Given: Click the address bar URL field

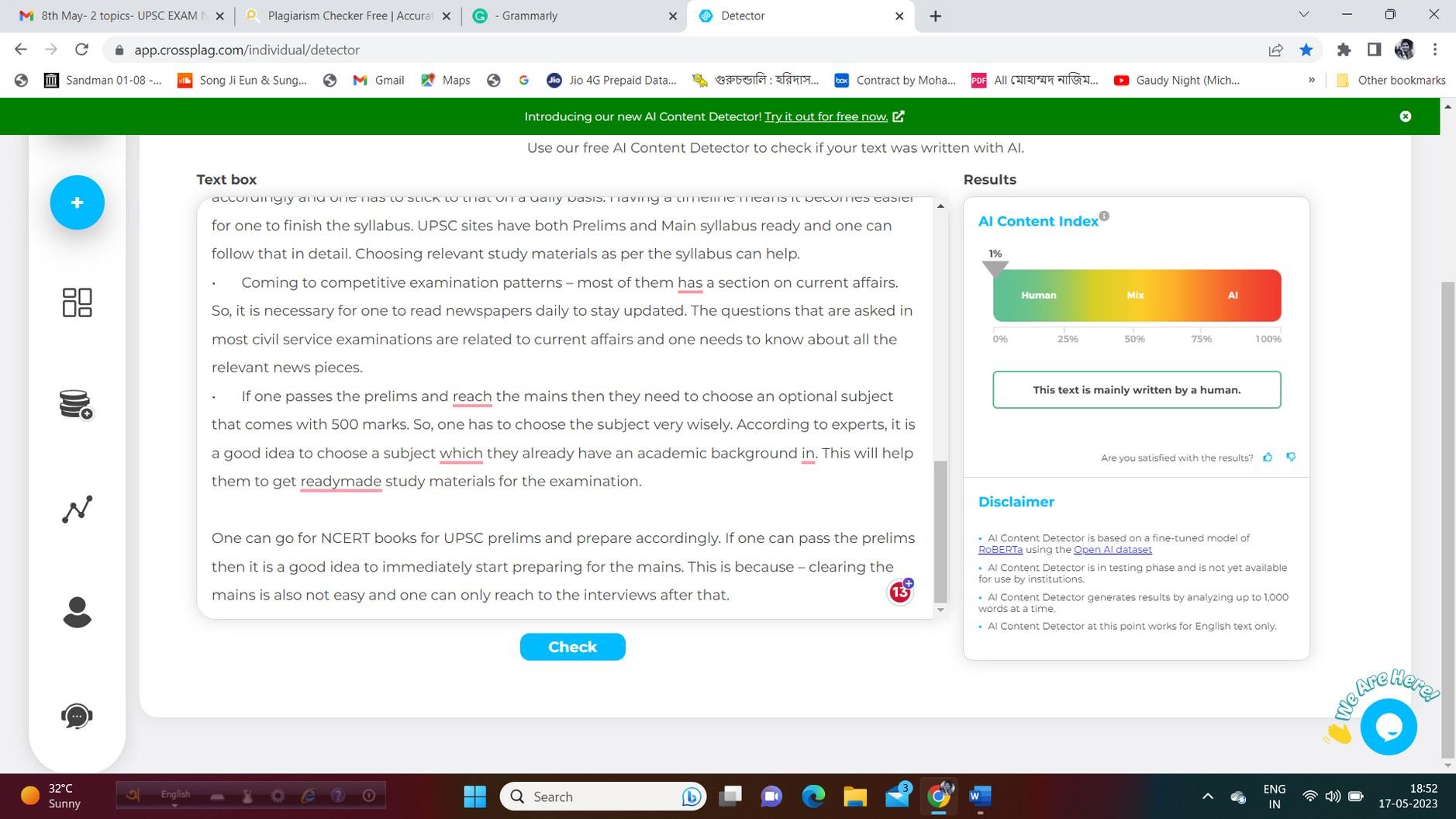Looking at the screenshot, I should 682,50.
